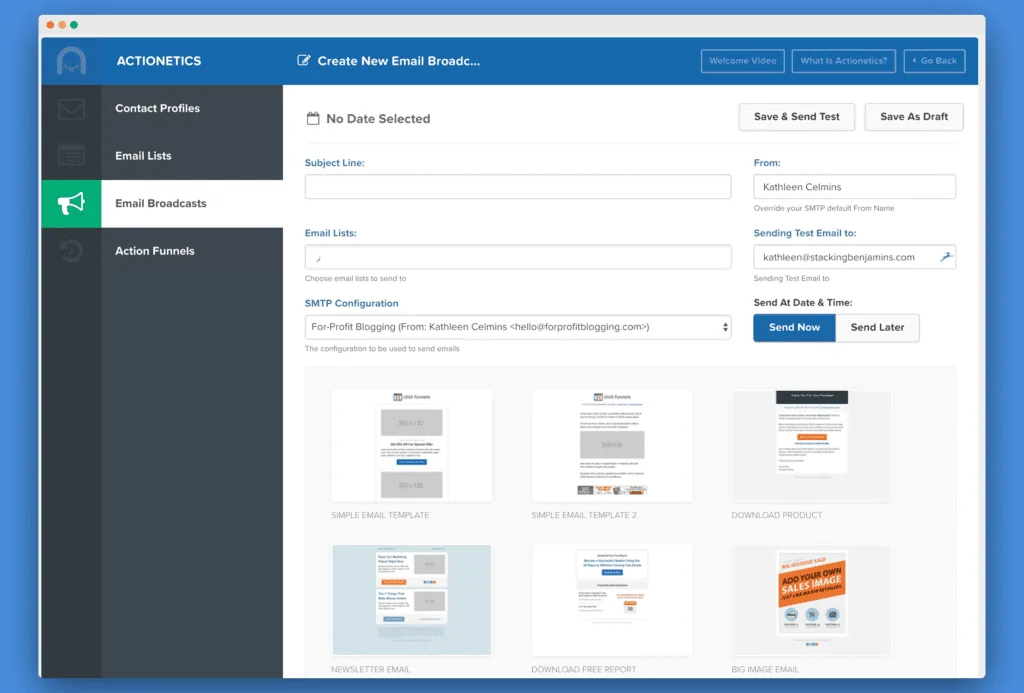Click the DOWNLOAD PRODUCT caption

(x=776, y=515)
